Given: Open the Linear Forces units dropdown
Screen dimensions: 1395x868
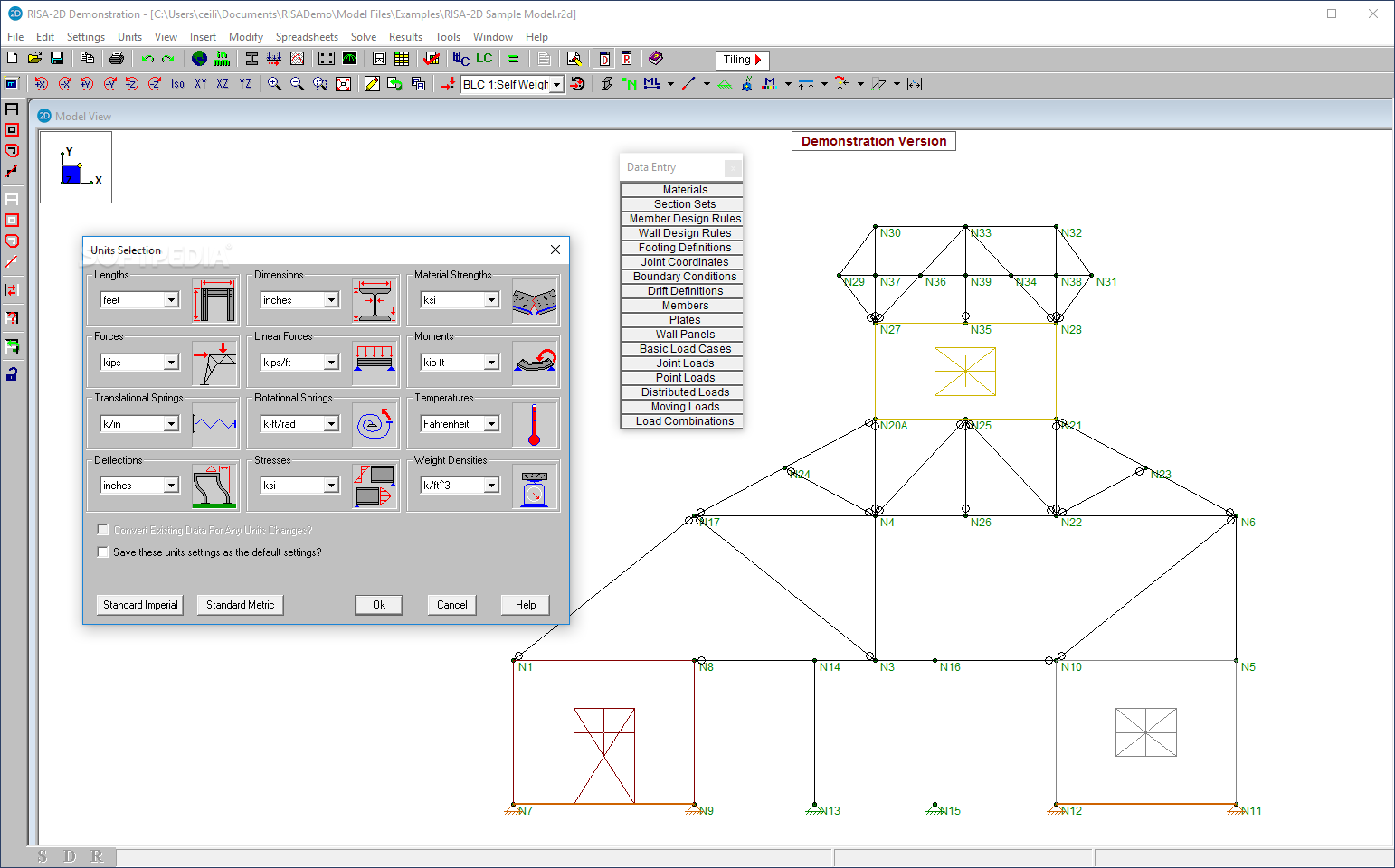Looking at the screenshot, I should pyautogui.click(x=331, y=363).
